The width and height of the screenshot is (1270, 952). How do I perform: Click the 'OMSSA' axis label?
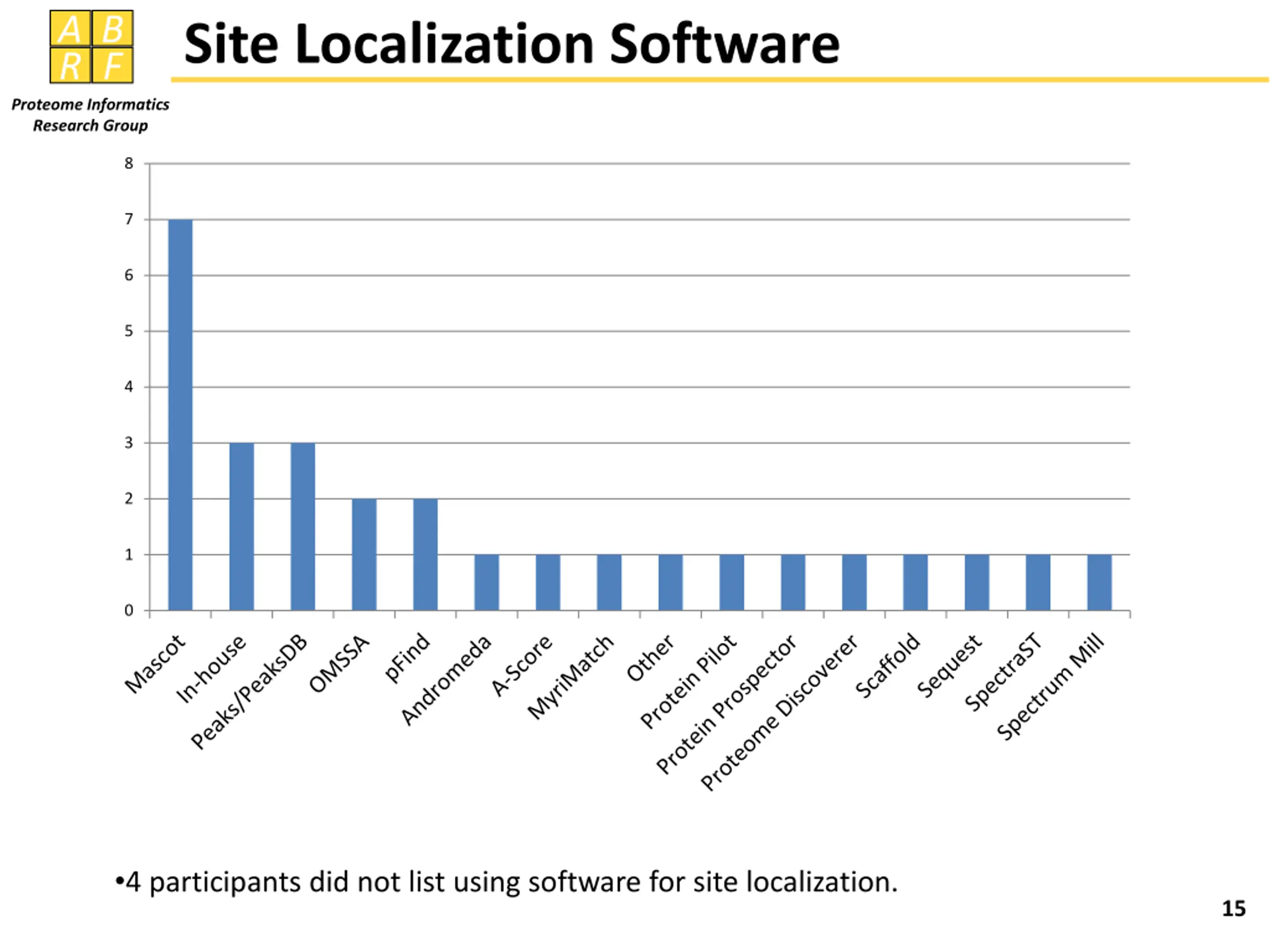339,663
